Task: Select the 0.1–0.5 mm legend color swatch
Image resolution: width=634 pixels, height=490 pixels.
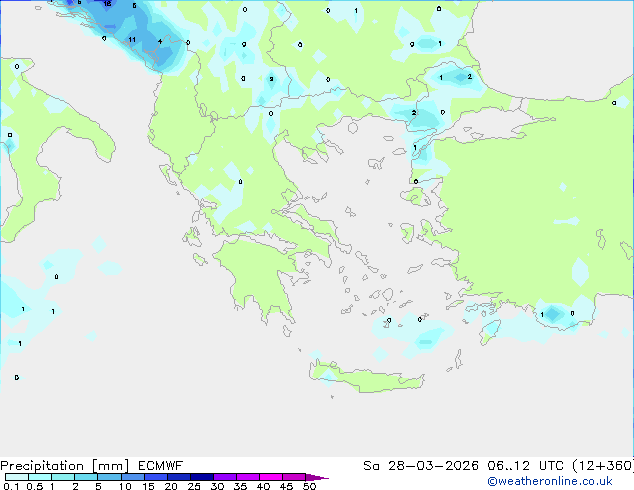Action: (x=17, y=477)
